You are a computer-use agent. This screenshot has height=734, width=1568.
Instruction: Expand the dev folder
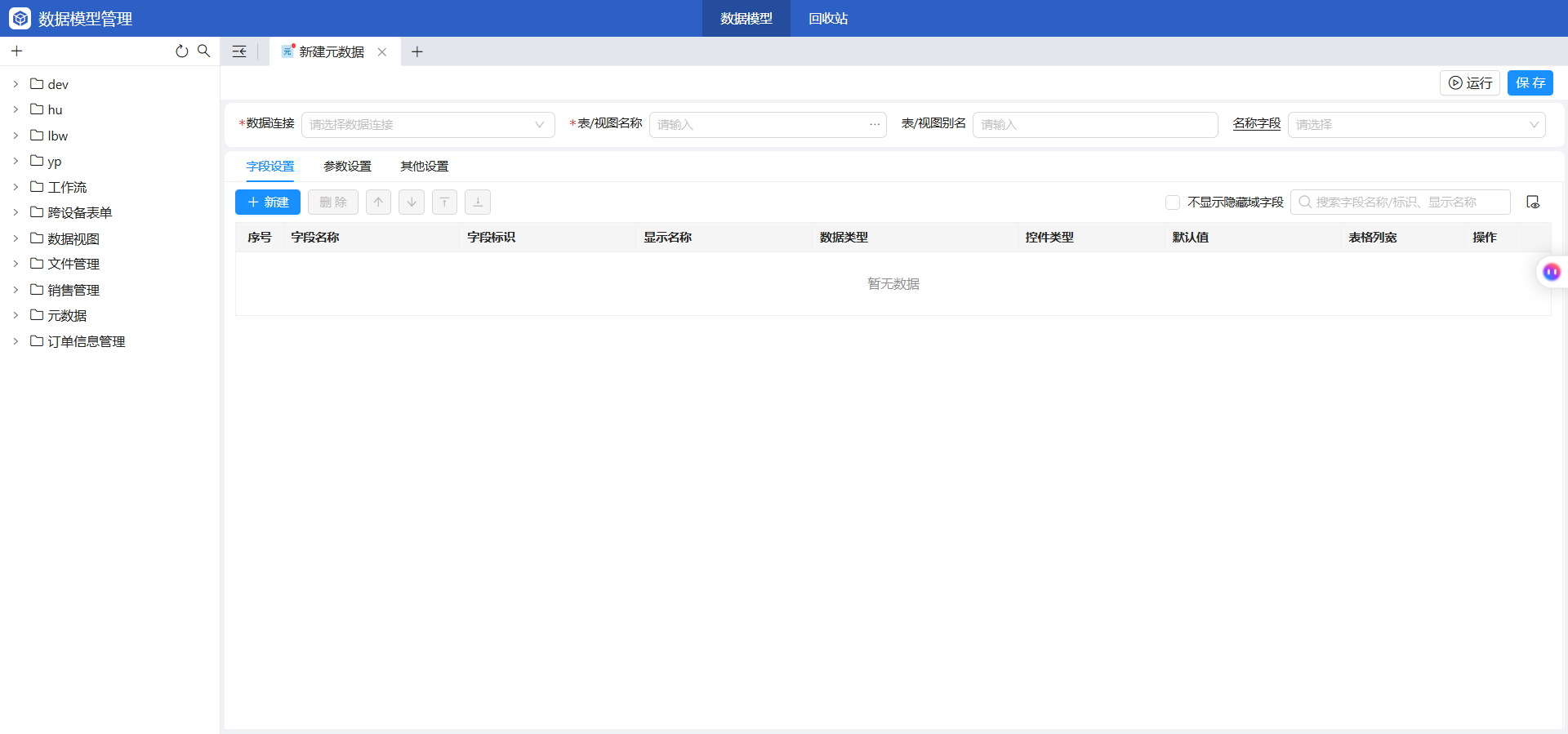[16, 83]
